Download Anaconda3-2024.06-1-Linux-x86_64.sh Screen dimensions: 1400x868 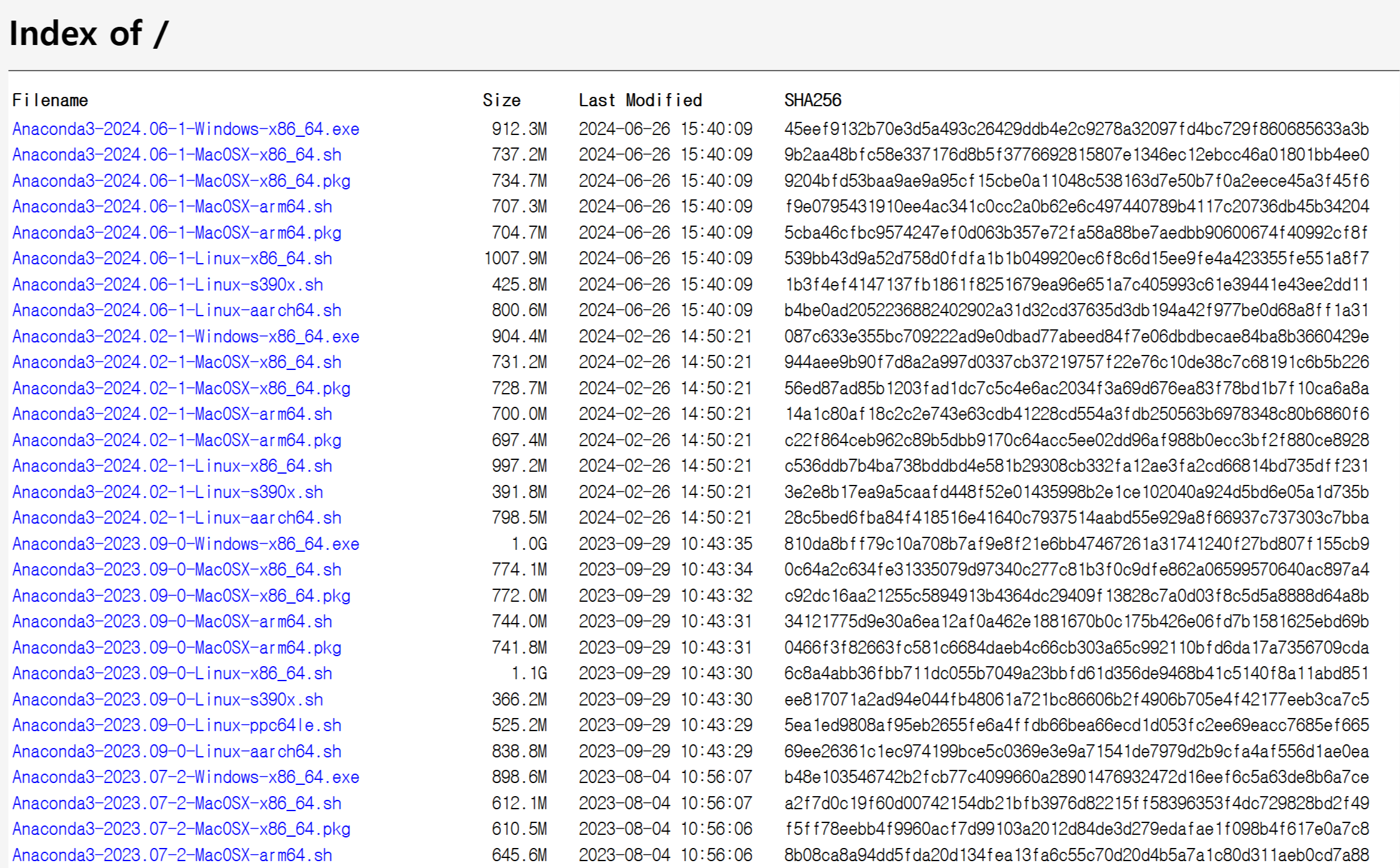172,259
